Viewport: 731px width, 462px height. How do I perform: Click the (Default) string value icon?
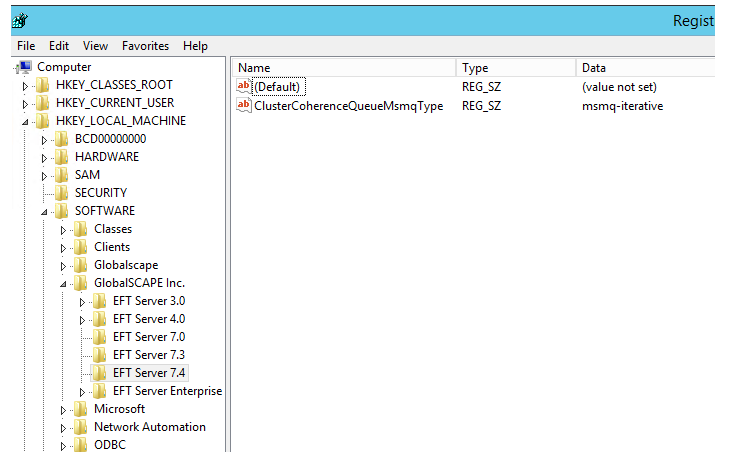(244, 87)
